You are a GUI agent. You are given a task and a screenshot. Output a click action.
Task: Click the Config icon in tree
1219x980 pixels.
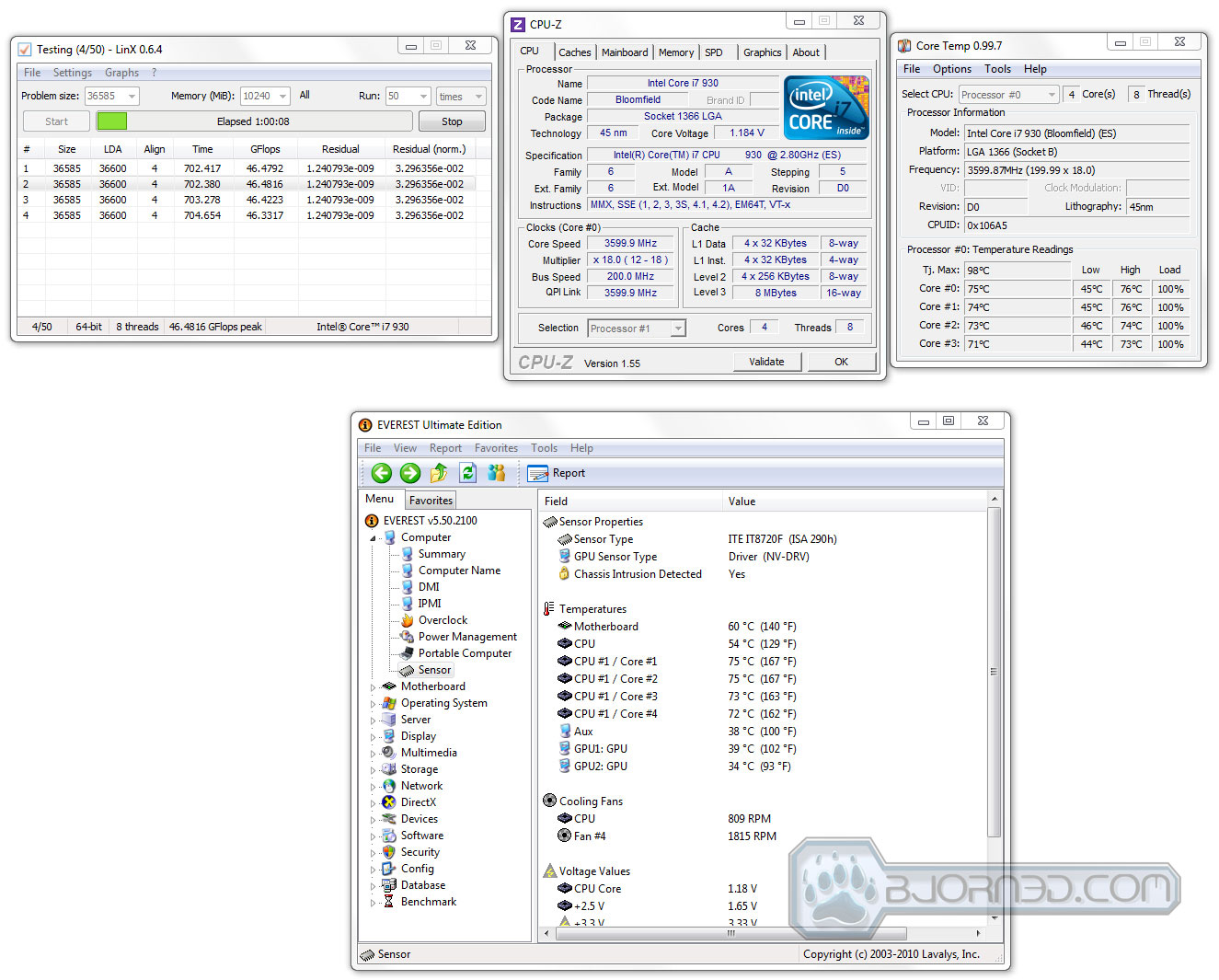(389, 869)
